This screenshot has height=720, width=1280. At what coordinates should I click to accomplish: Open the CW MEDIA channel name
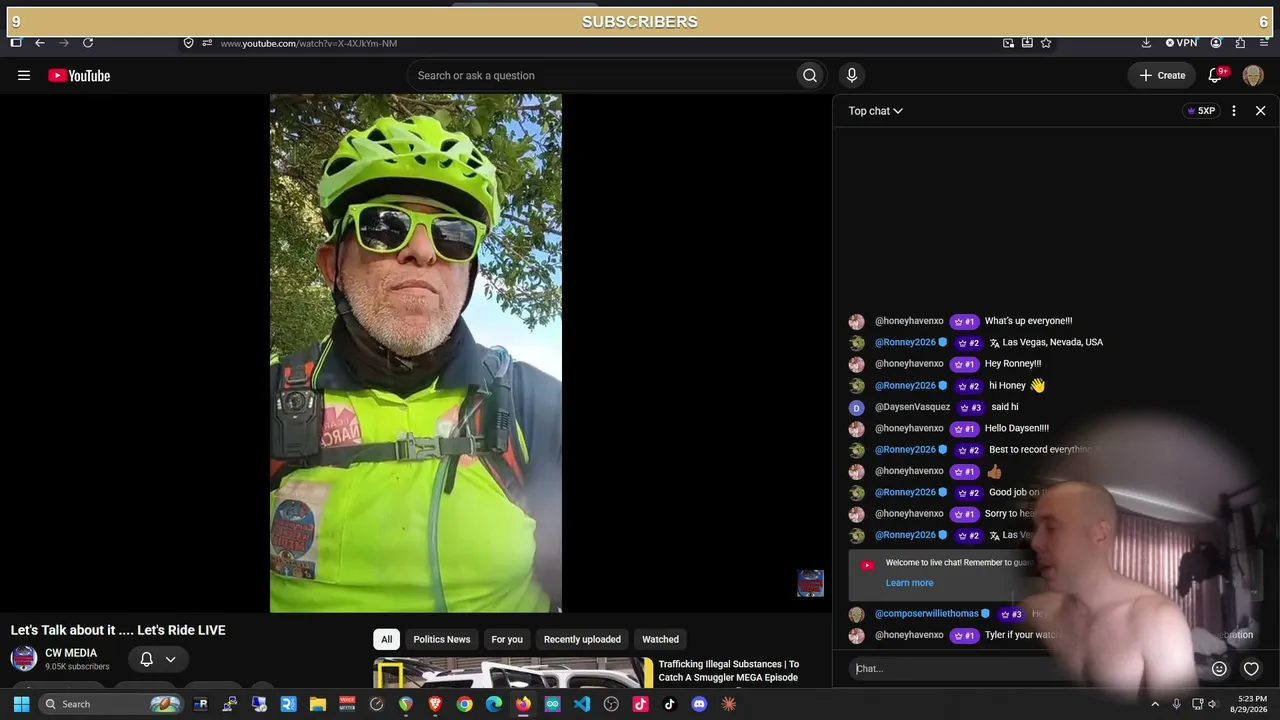tap(71, 653)
